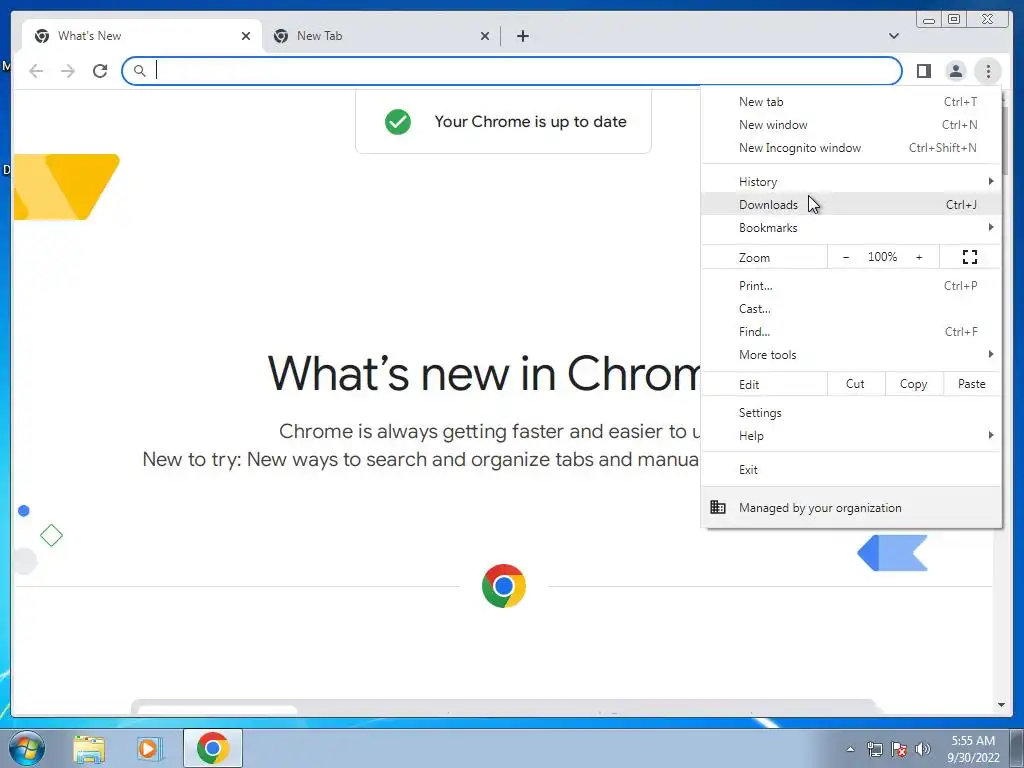Click the network tray icon
This screenshot has height=768, width=1024.
coord(874,749)
